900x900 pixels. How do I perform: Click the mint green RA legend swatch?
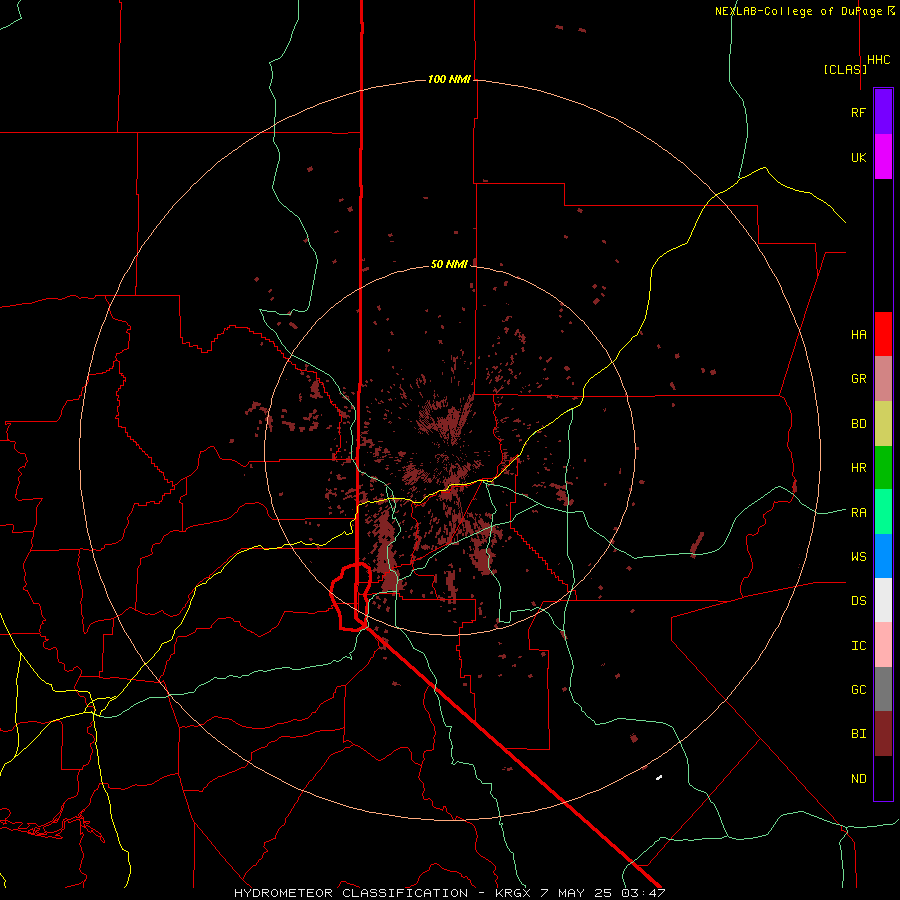tap(883, 512)
